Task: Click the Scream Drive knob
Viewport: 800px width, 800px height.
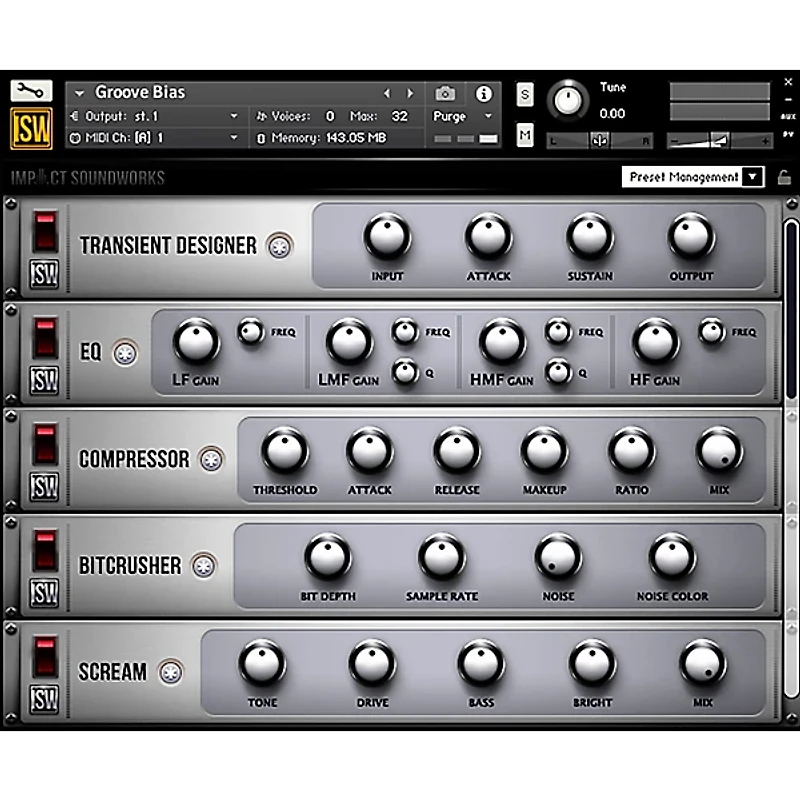Action: [x=372, y=664]
